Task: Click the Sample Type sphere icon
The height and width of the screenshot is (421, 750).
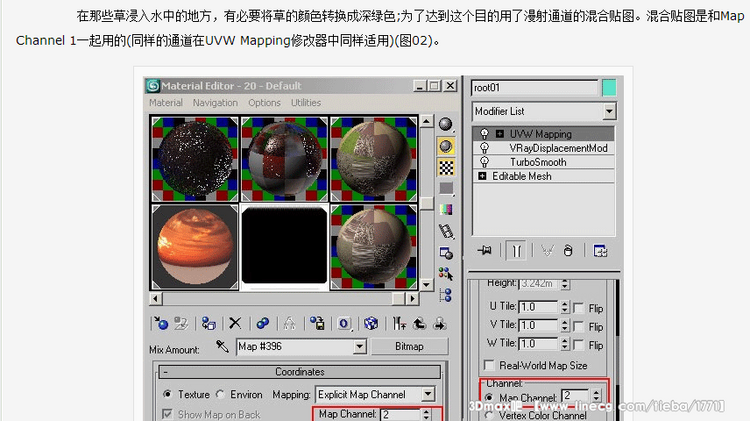Action: (446, 124)
